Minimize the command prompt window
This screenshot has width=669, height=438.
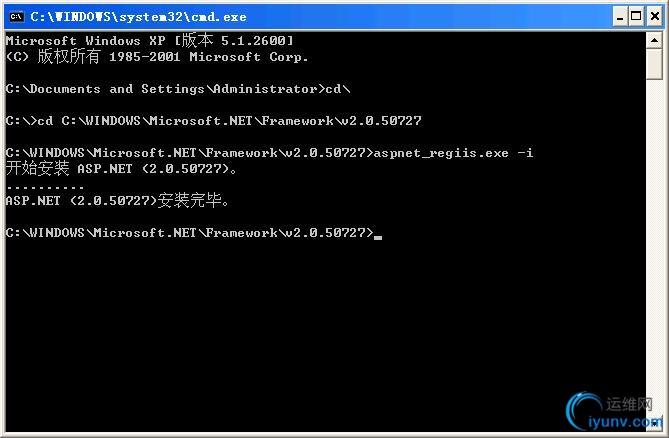pyautogui.click(x=620, y=17)
